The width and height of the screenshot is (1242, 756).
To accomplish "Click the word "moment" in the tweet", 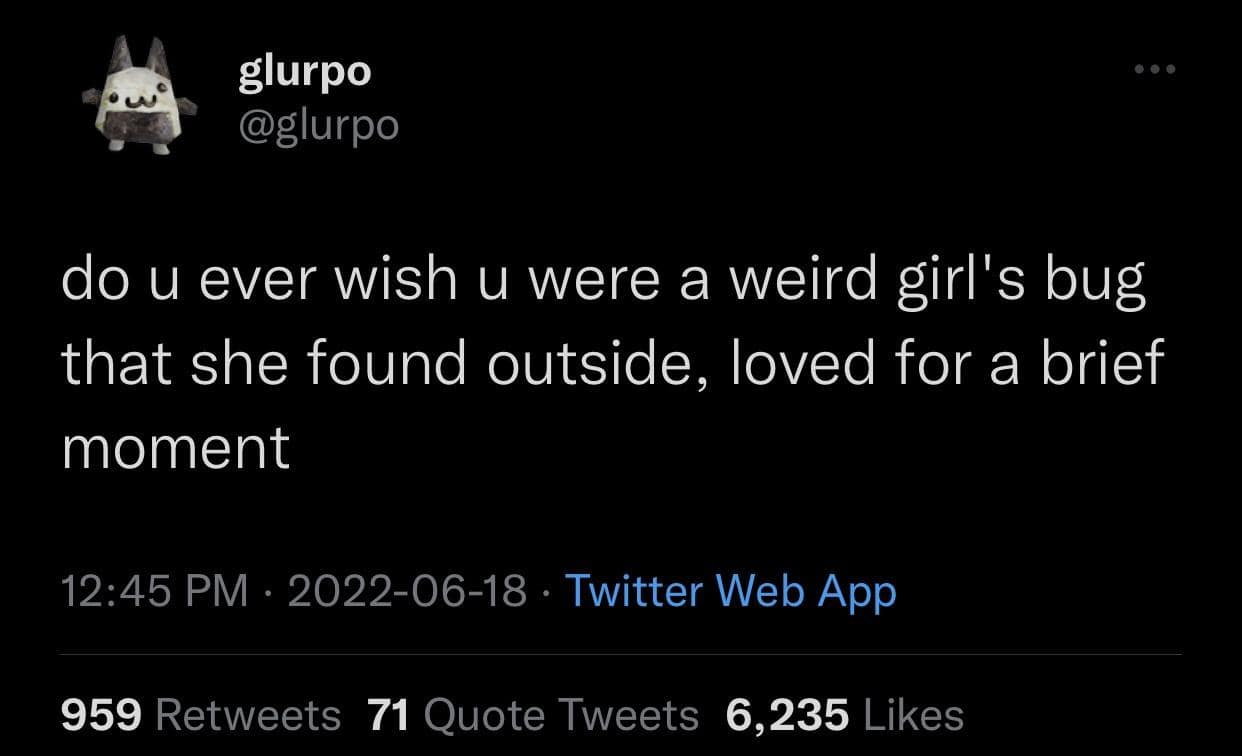I will pos(176,447).
